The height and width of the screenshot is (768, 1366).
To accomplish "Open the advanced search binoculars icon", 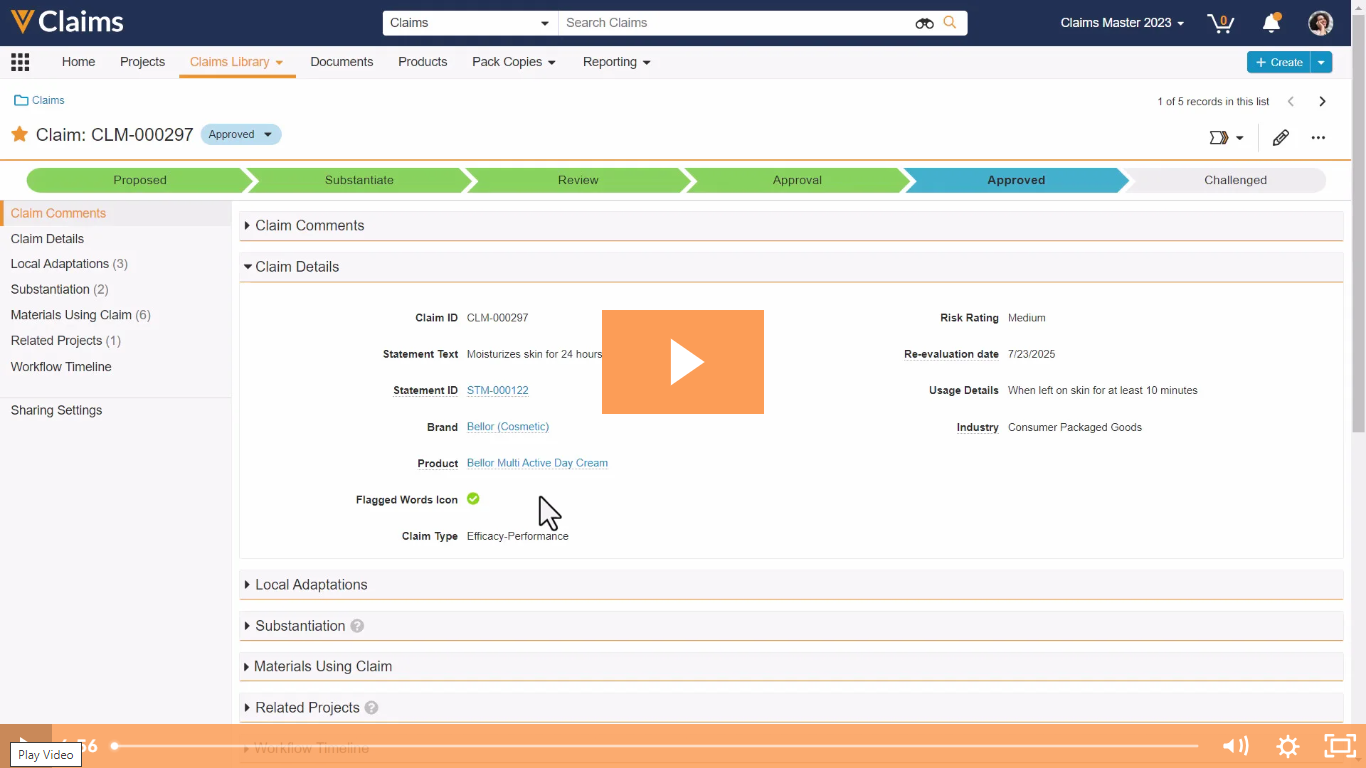I will click(x=922, y=22).
